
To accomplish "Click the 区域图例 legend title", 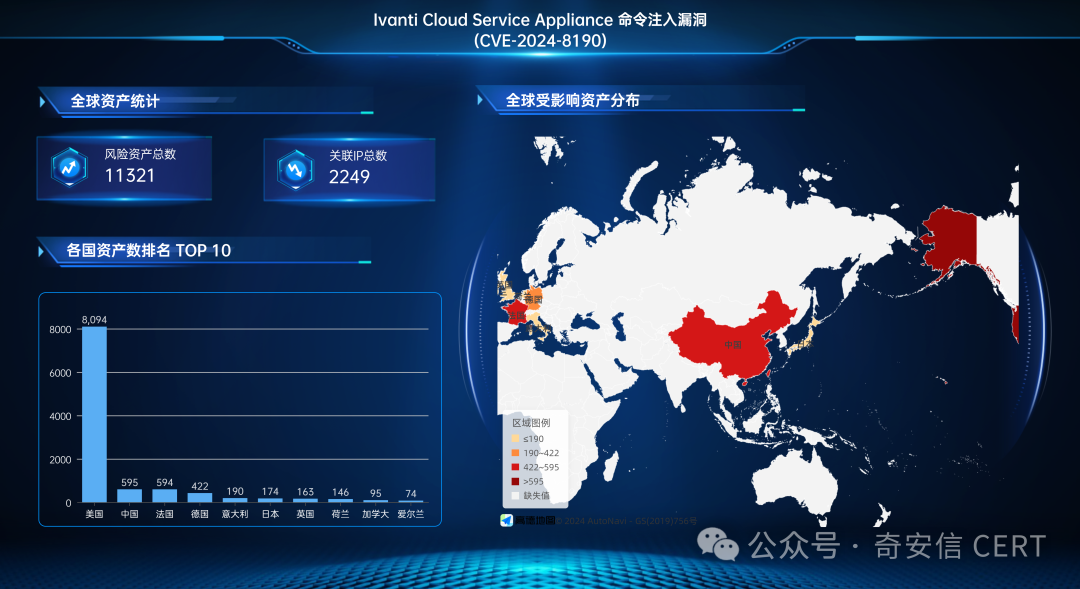I will 531,423.
